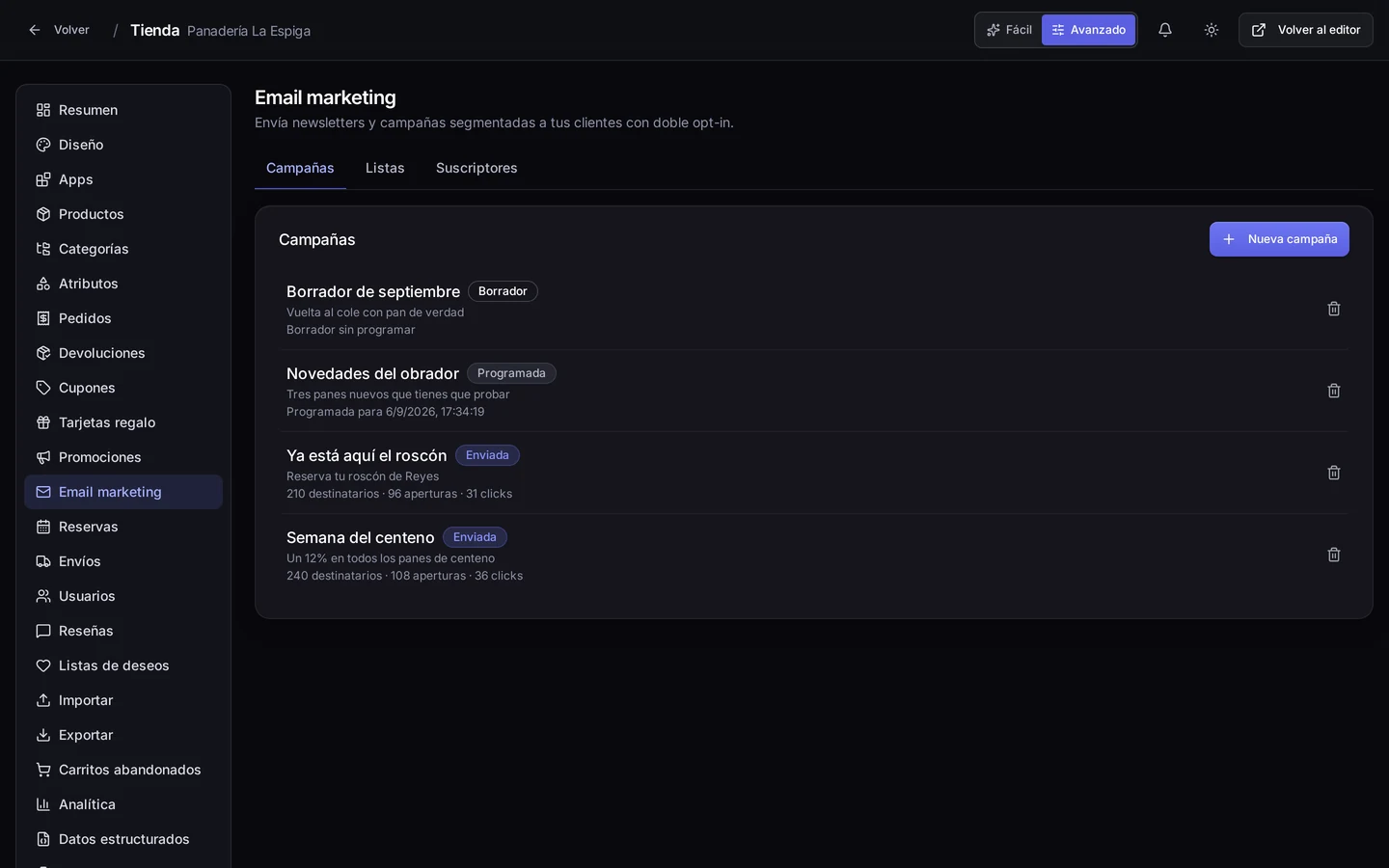This screenshot has height=868, width=1389.
Task: Open Listas de deseos section
Action: coord(123,665)
